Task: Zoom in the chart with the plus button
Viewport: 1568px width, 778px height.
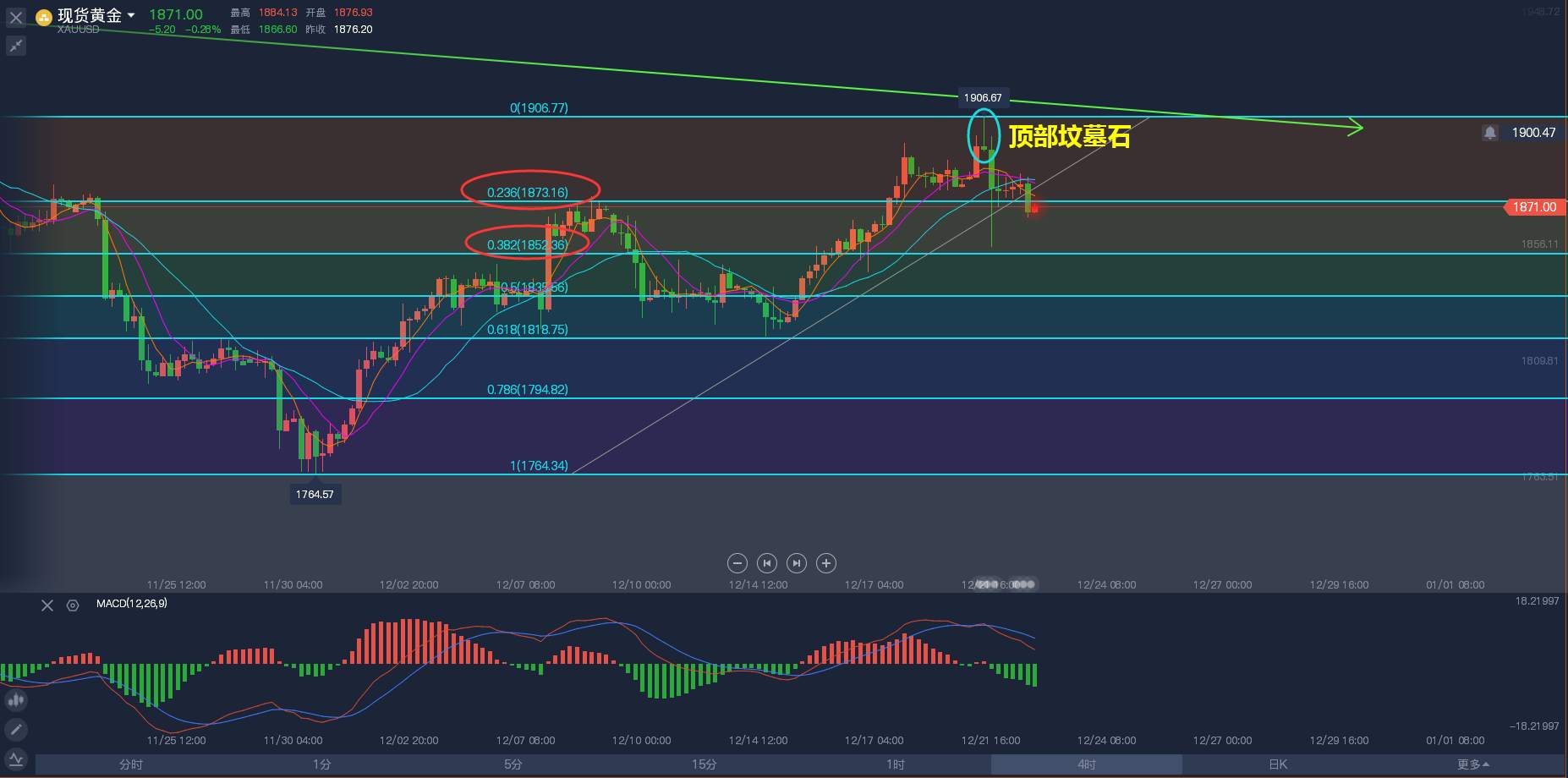Action: tap(826, 563)
